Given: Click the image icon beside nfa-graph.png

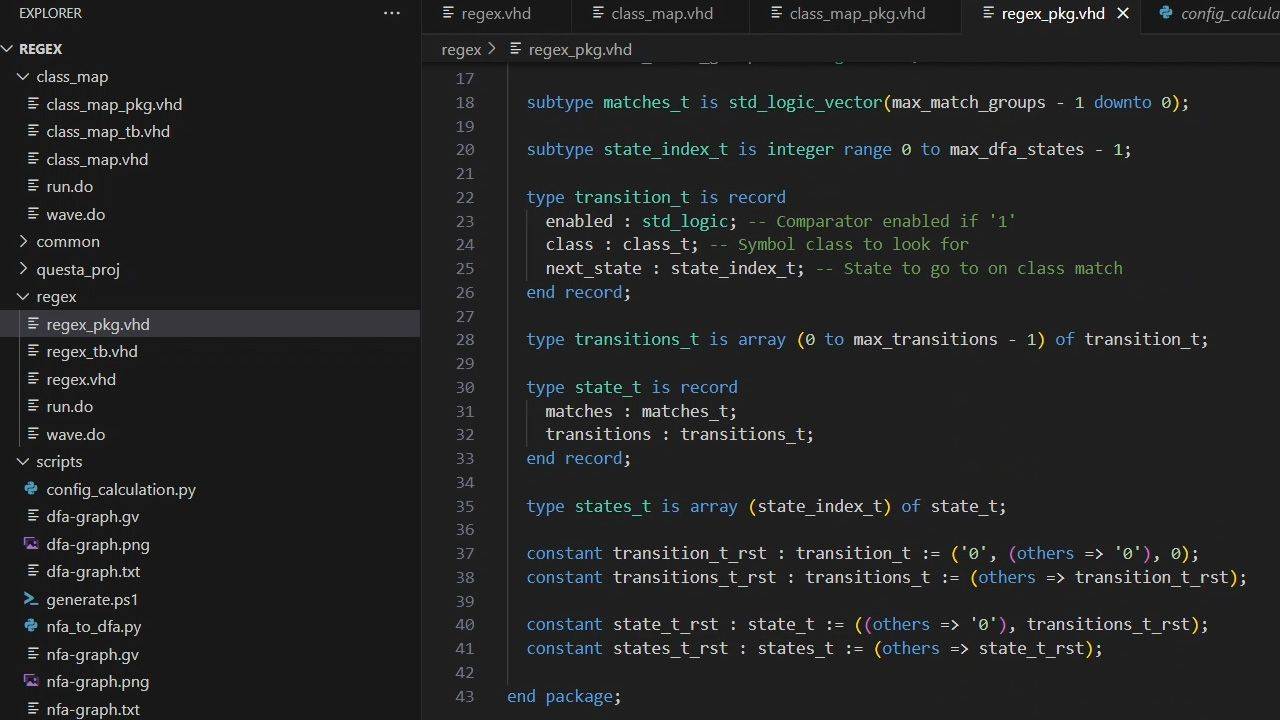Looking at the screenshot, I should pyautogui.click(x=31, y=682).
